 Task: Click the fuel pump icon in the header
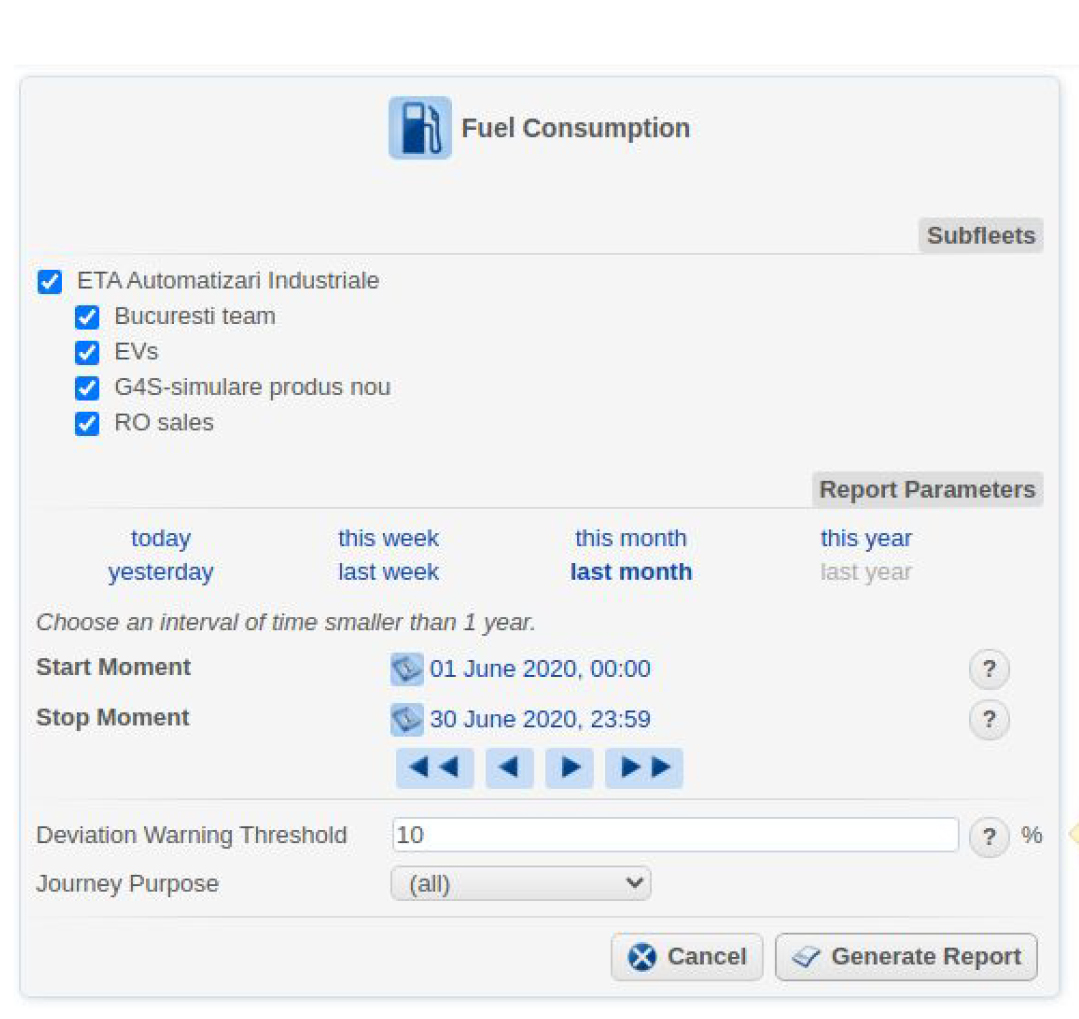coord(419,128)
